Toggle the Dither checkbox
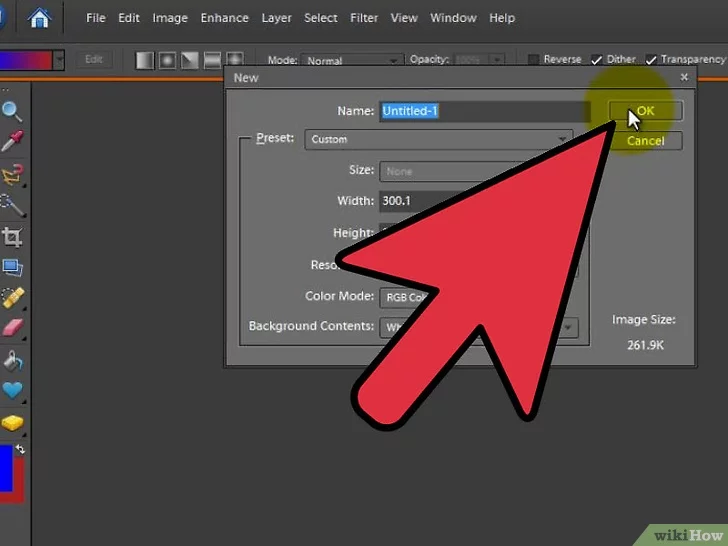 pyautogui.click(x=596, y=59)
